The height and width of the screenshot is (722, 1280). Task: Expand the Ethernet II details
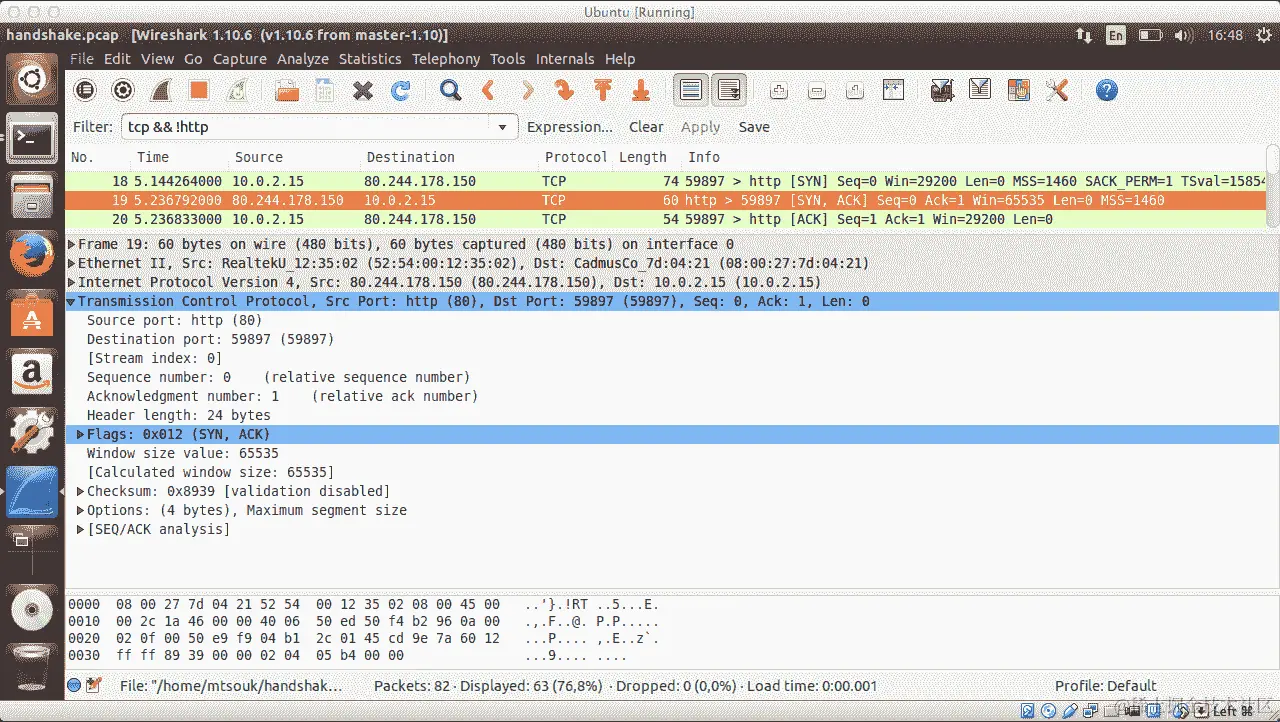72,263
